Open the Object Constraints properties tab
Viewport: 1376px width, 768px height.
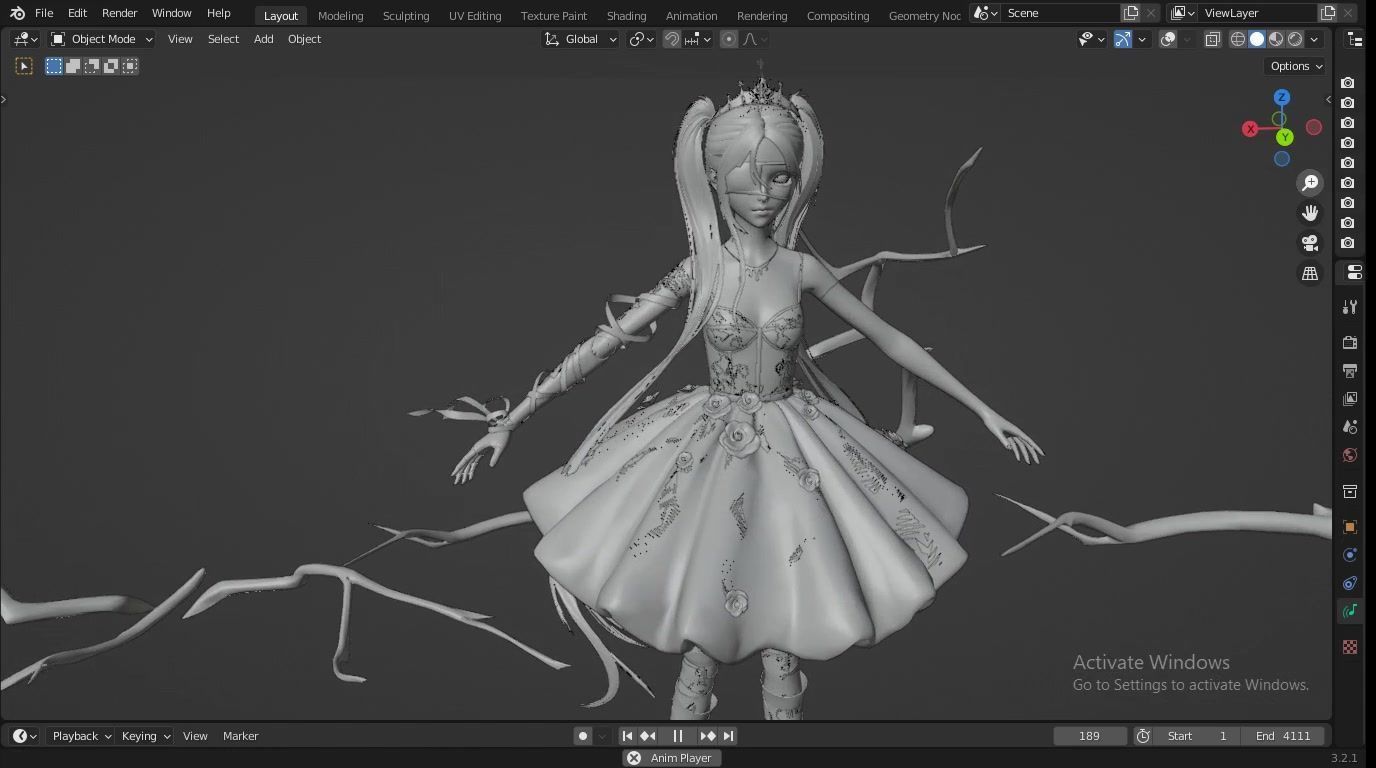1350,583
